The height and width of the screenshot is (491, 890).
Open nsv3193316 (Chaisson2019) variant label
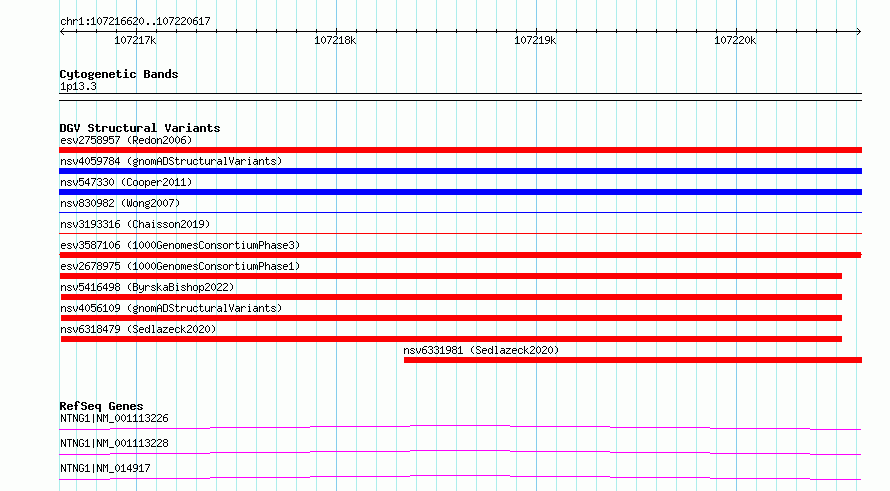pyautogui.click(x=135, y=224)
